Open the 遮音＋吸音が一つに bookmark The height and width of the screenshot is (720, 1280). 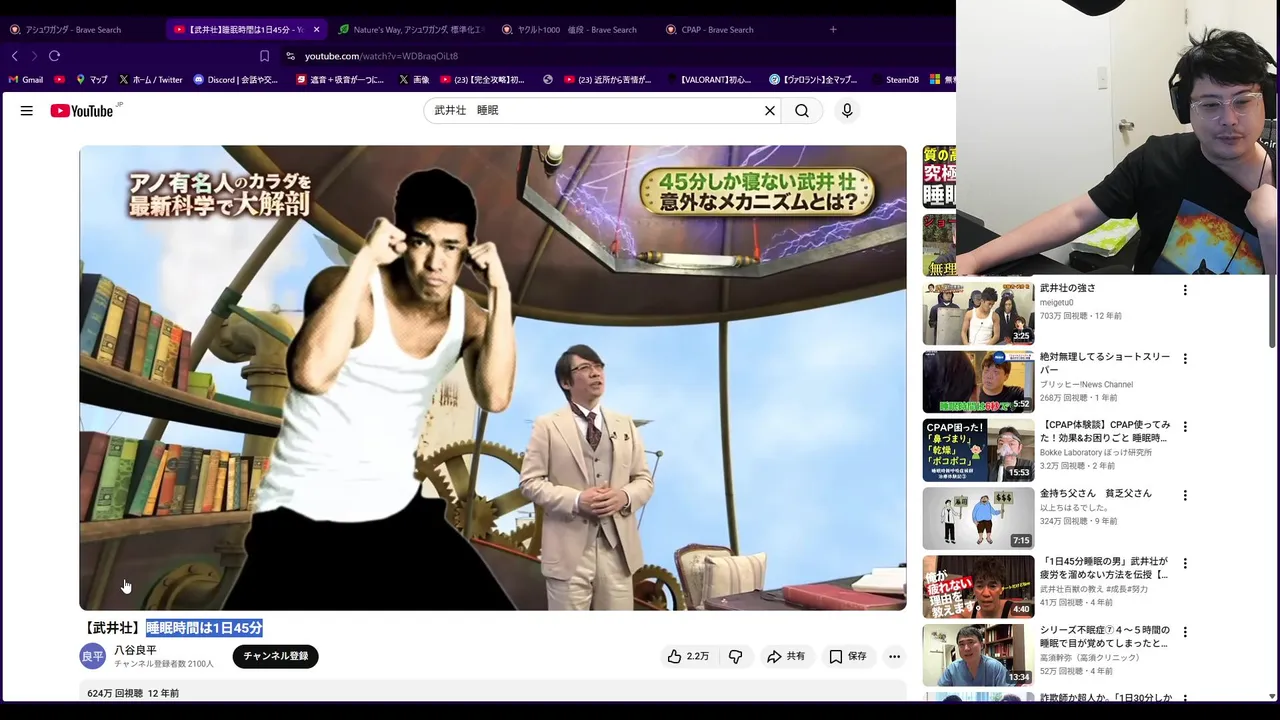[340, 79]
